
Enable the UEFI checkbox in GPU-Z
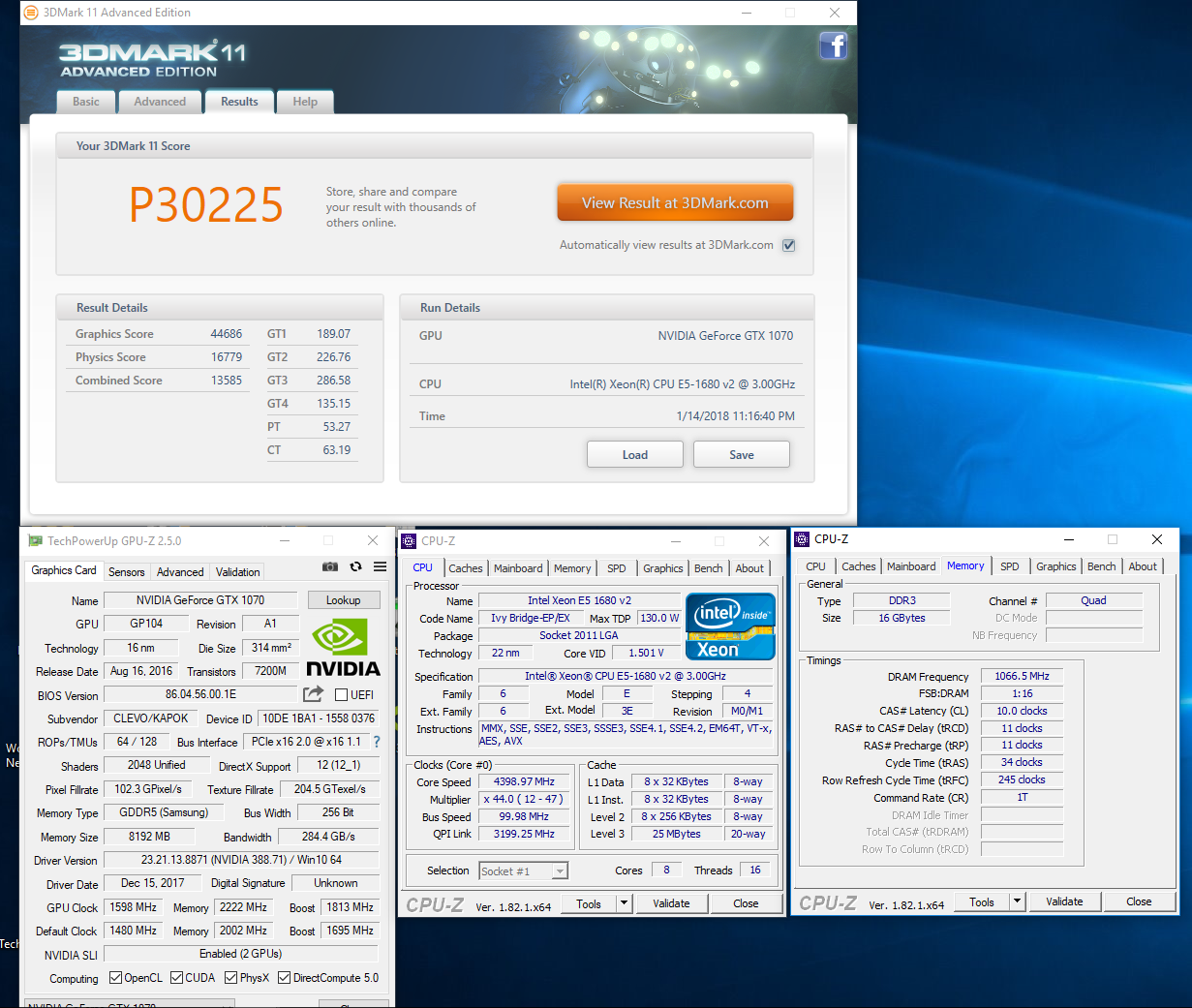coord(341,694)
